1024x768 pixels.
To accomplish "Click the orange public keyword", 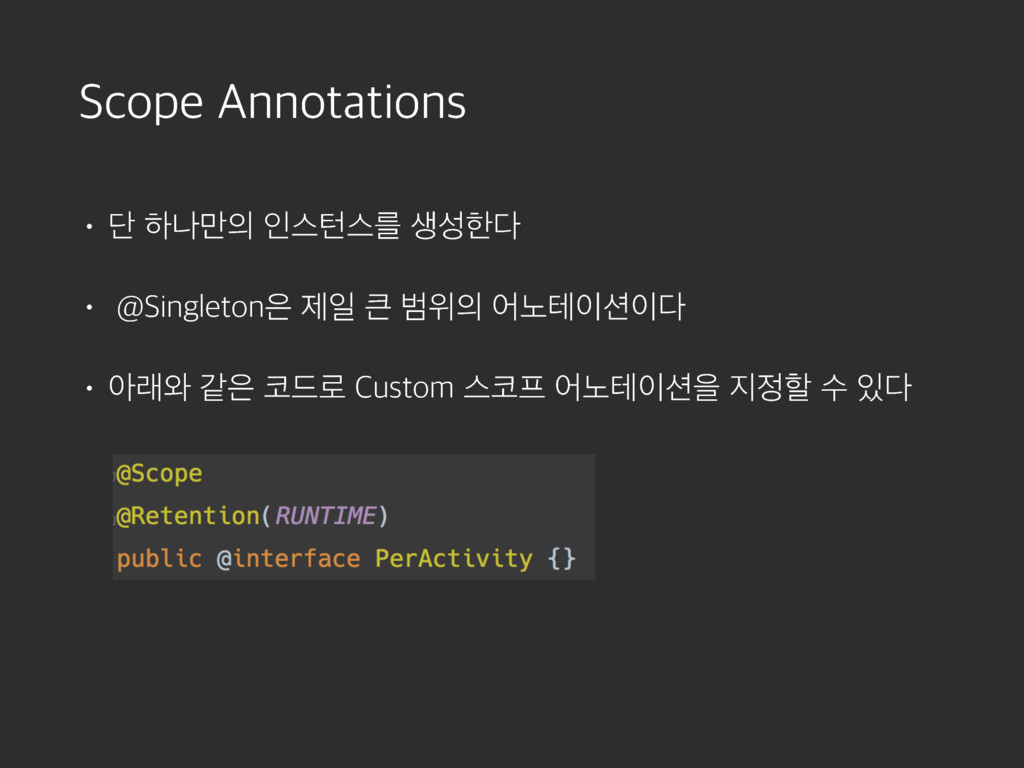I will coord(159,558).
